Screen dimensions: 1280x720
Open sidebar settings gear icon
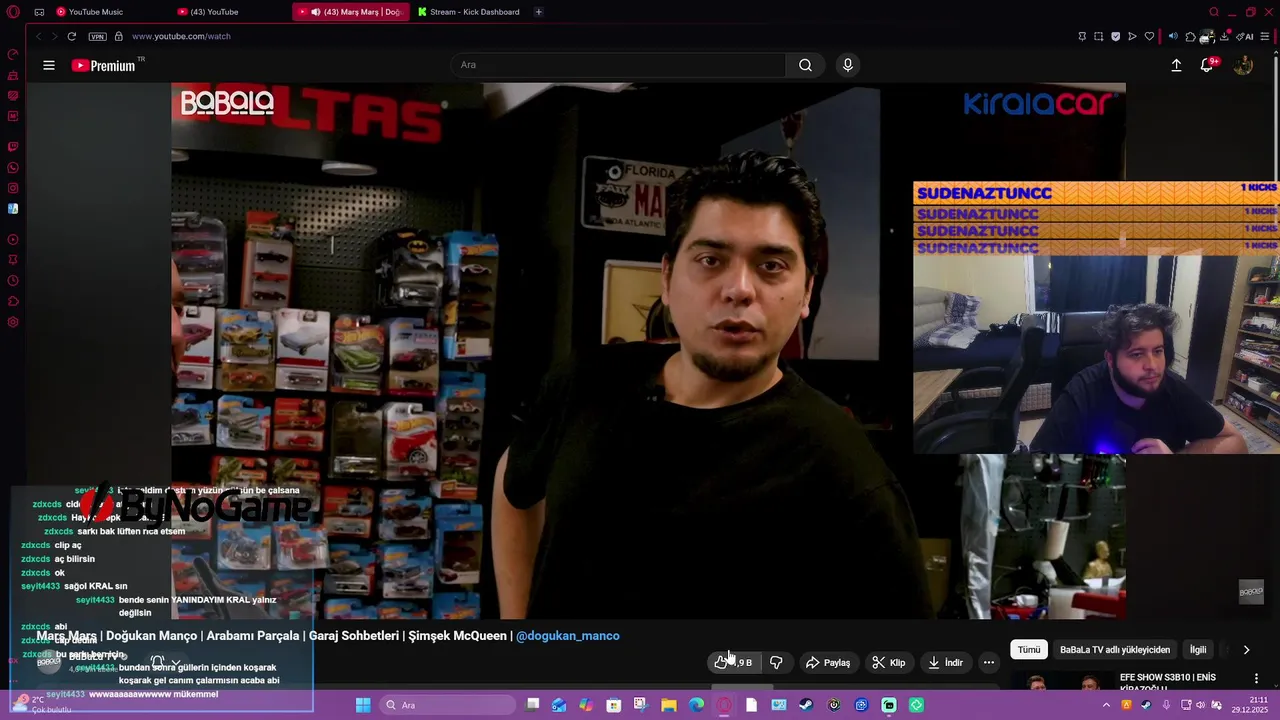coord(13,322)
